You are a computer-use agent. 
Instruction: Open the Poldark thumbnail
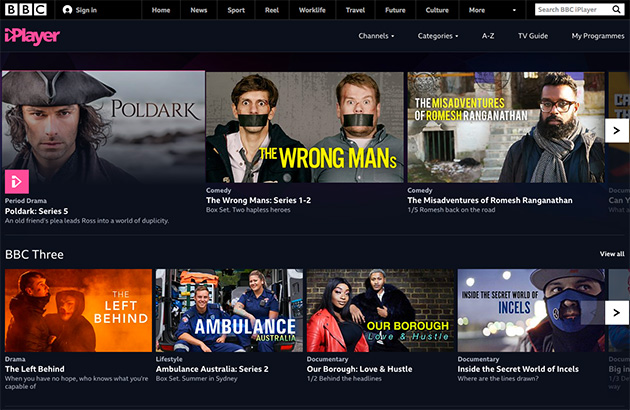click(x=103, y=127)
